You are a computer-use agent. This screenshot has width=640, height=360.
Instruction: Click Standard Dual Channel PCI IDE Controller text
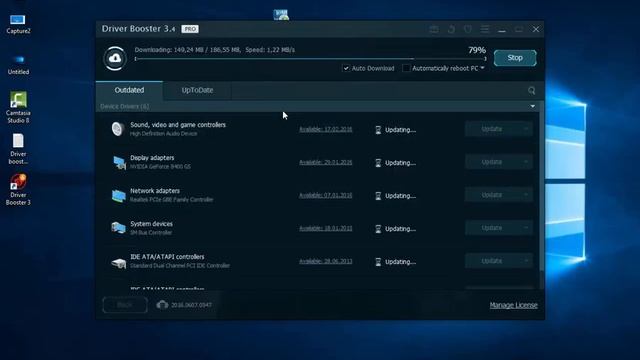click(x=180, y=266)
